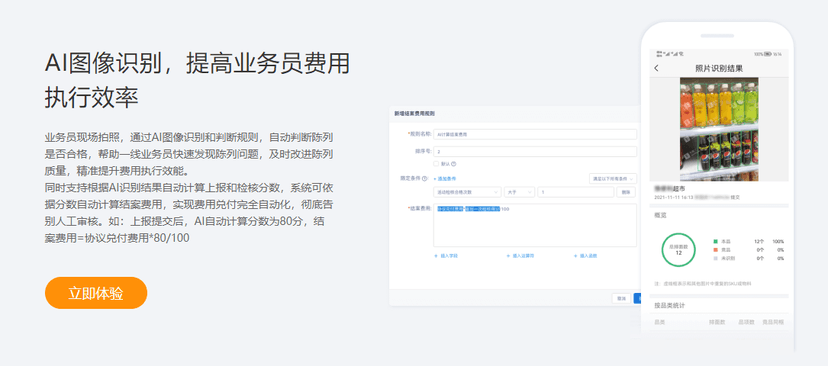This screenshot has height=366, width=828.
Task: Click the gray 未识别 legend swatch
Action: (716, 258)
